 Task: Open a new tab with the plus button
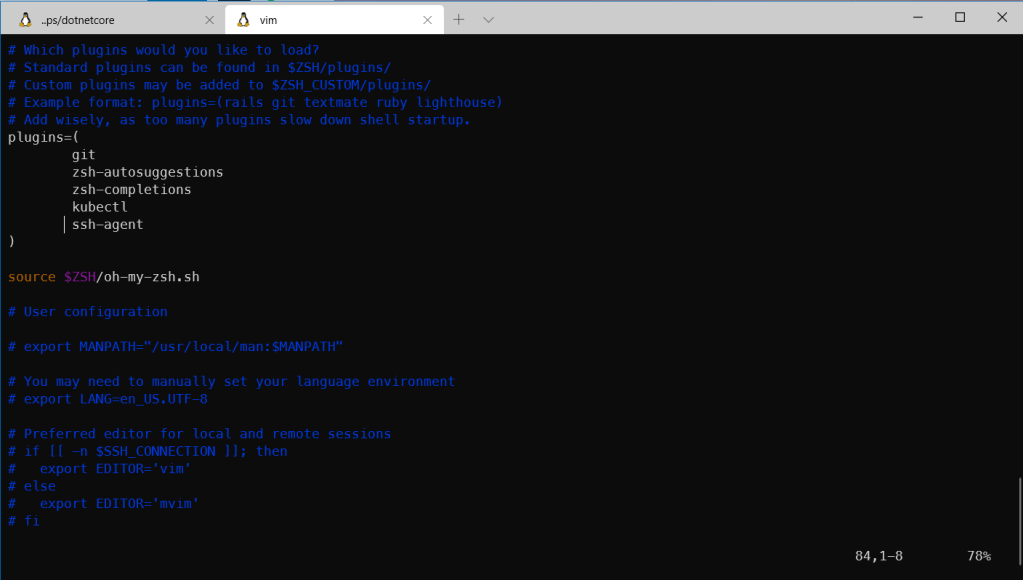coord(459,19)
